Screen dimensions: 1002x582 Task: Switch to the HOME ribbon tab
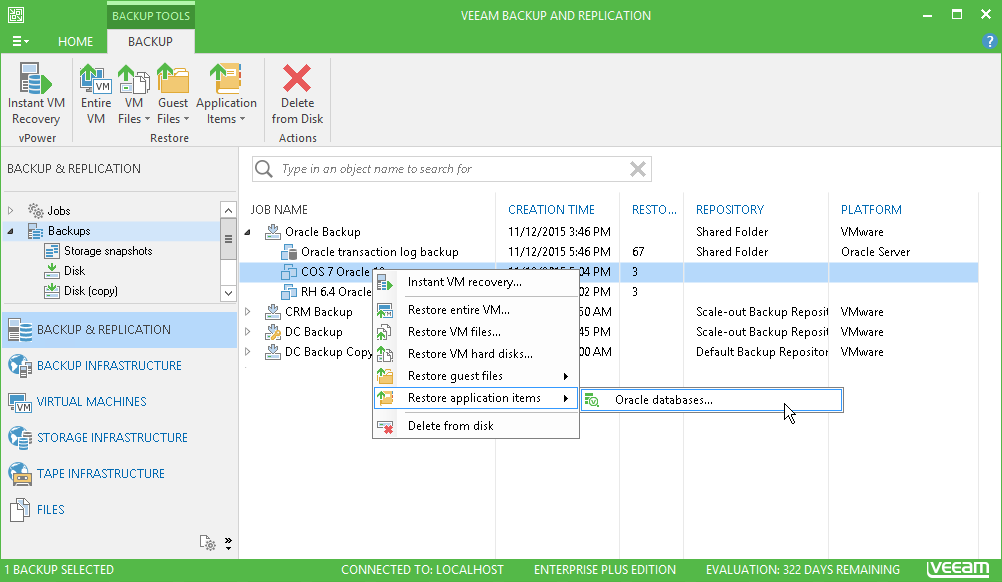(75, 42)
